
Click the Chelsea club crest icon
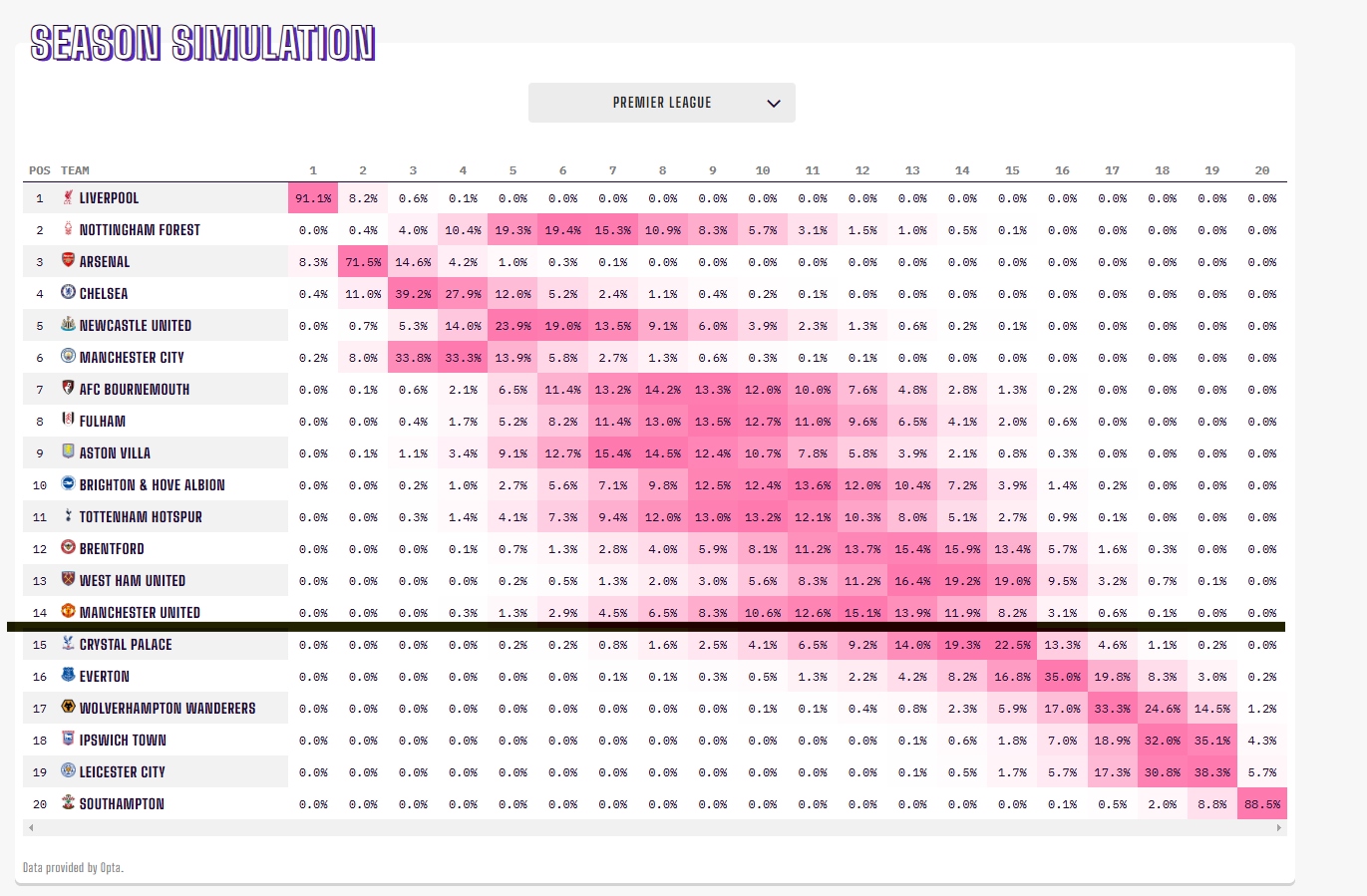tap(68, 294)
